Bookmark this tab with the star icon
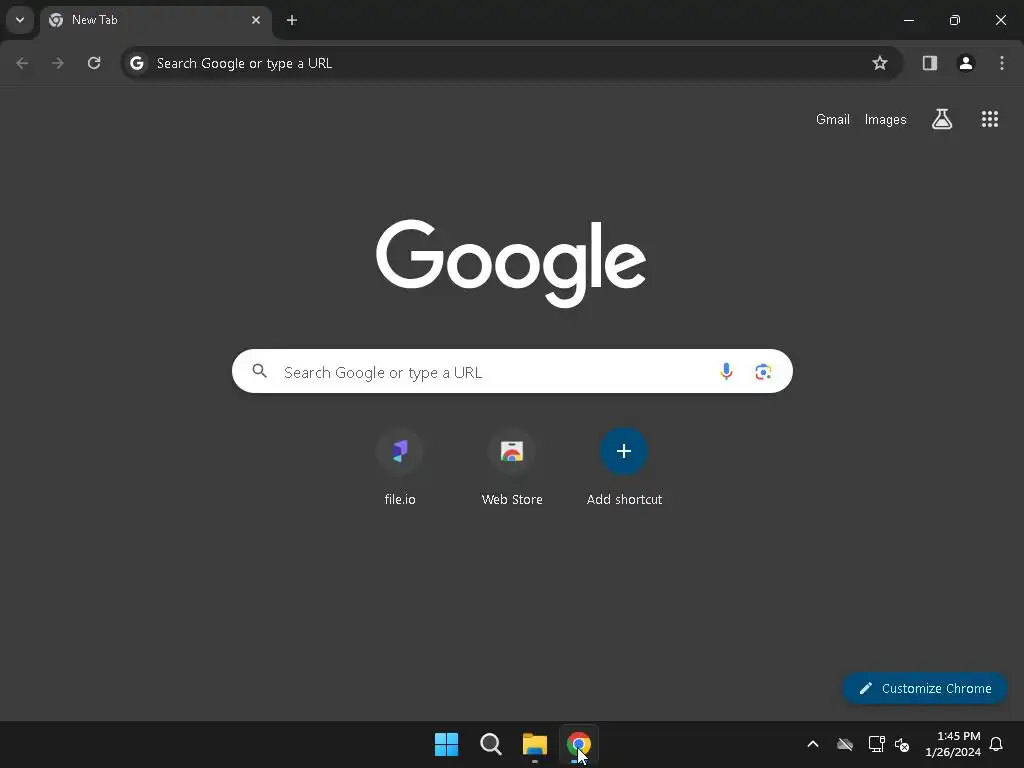Viewport: 1024px width, 768px height. 880,63
